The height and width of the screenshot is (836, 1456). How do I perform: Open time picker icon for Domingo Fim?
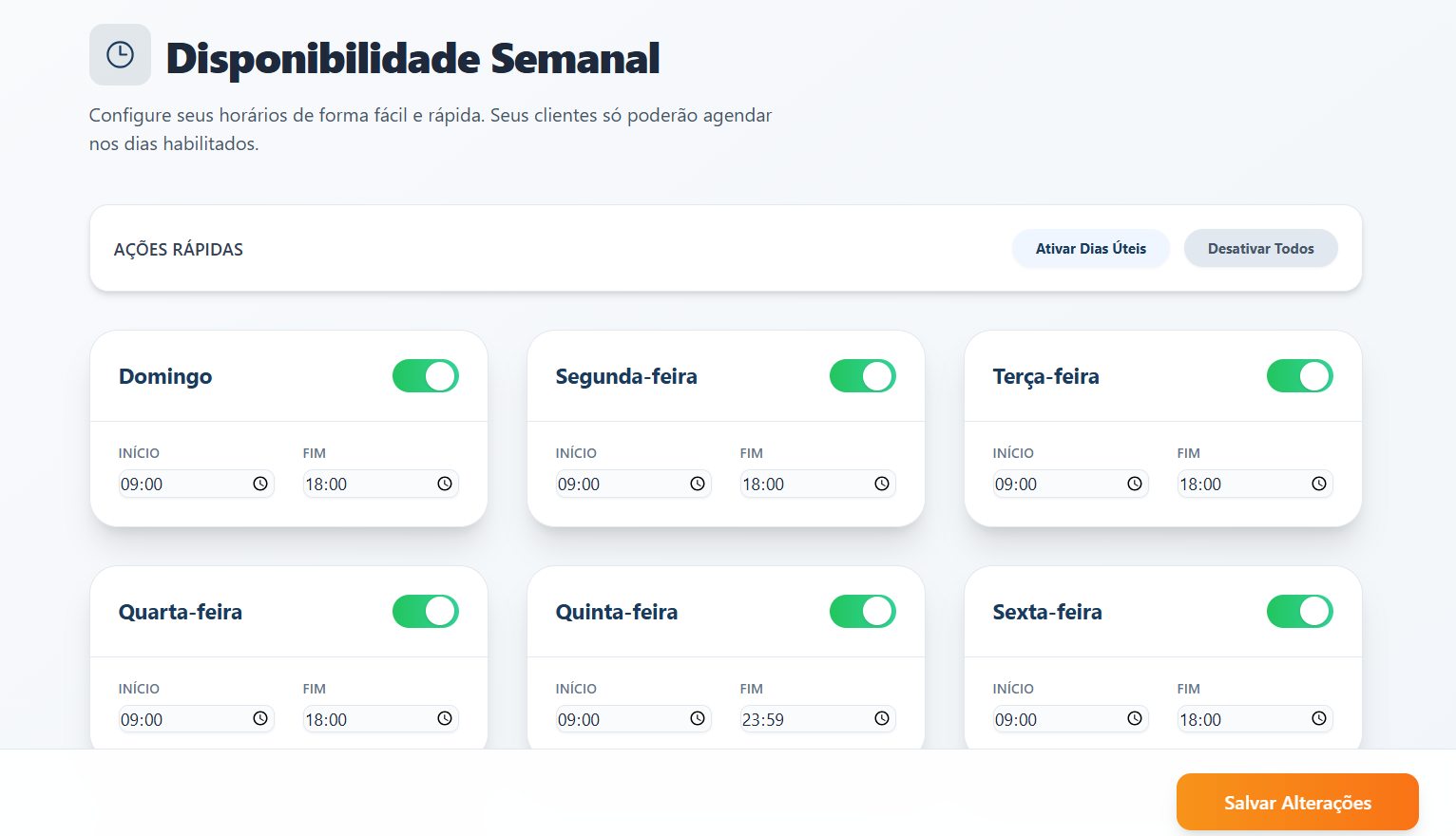pos(445,484)
